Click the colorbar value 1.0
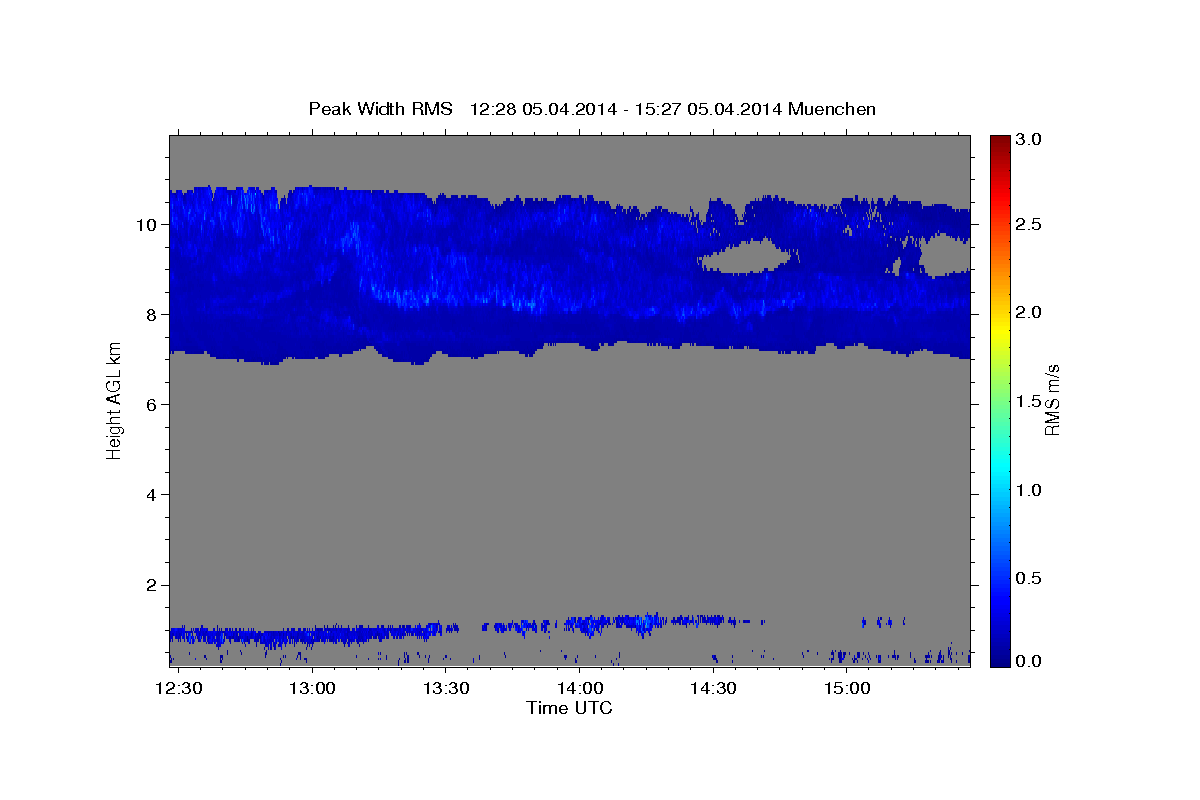This screenshot has height=800, width=1200. pyautogui.click(x=1031, y=490)
